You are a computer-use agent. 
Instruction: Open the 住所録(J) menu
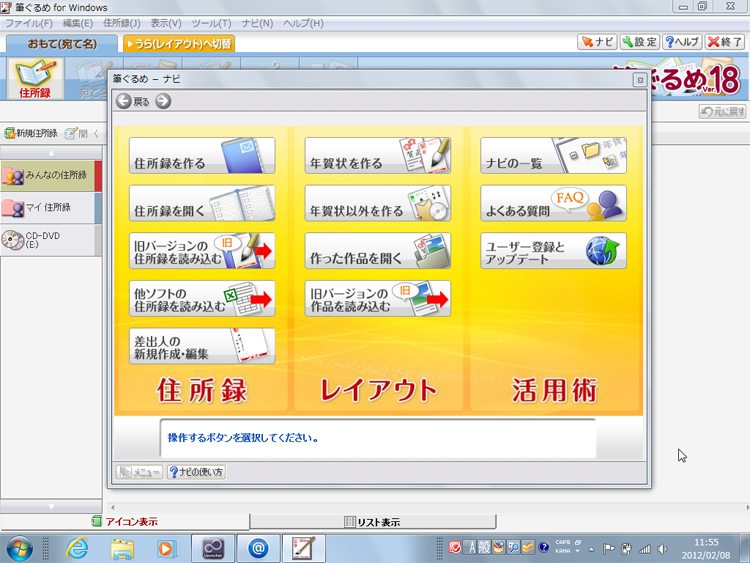tap(121, 23)
